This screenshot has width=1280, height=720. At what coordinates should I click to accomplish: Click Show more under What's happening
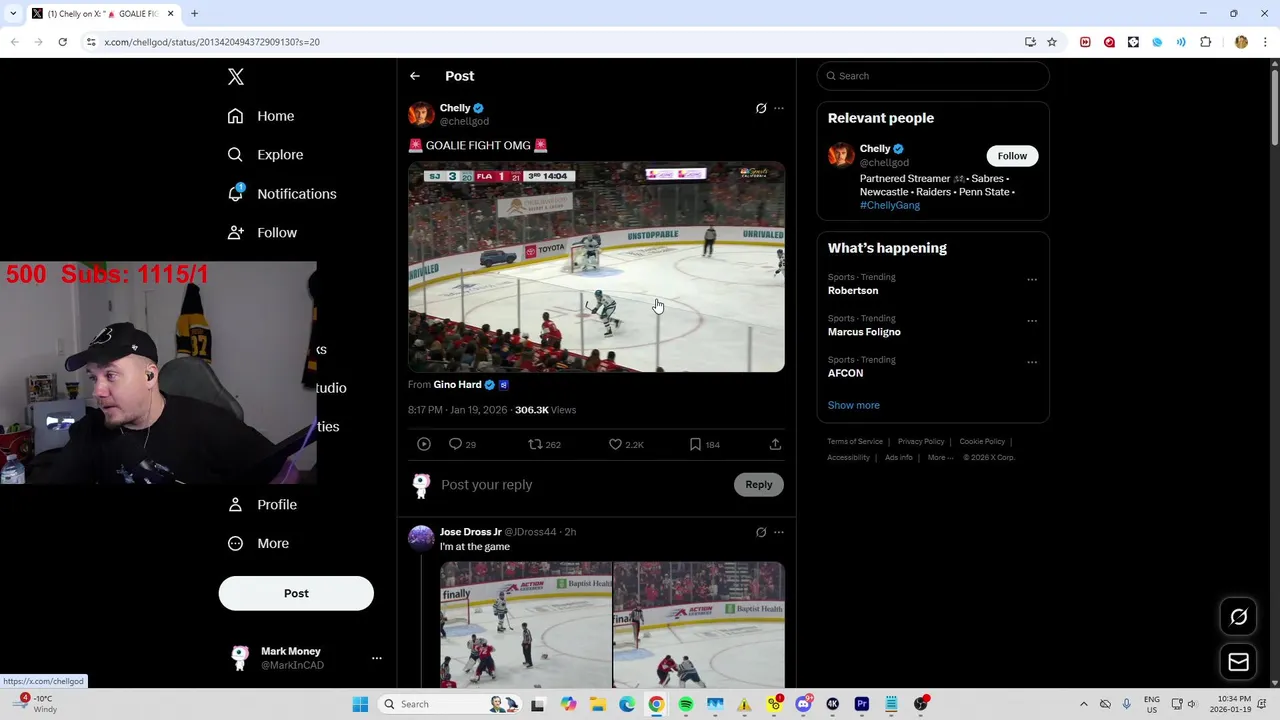854,405
